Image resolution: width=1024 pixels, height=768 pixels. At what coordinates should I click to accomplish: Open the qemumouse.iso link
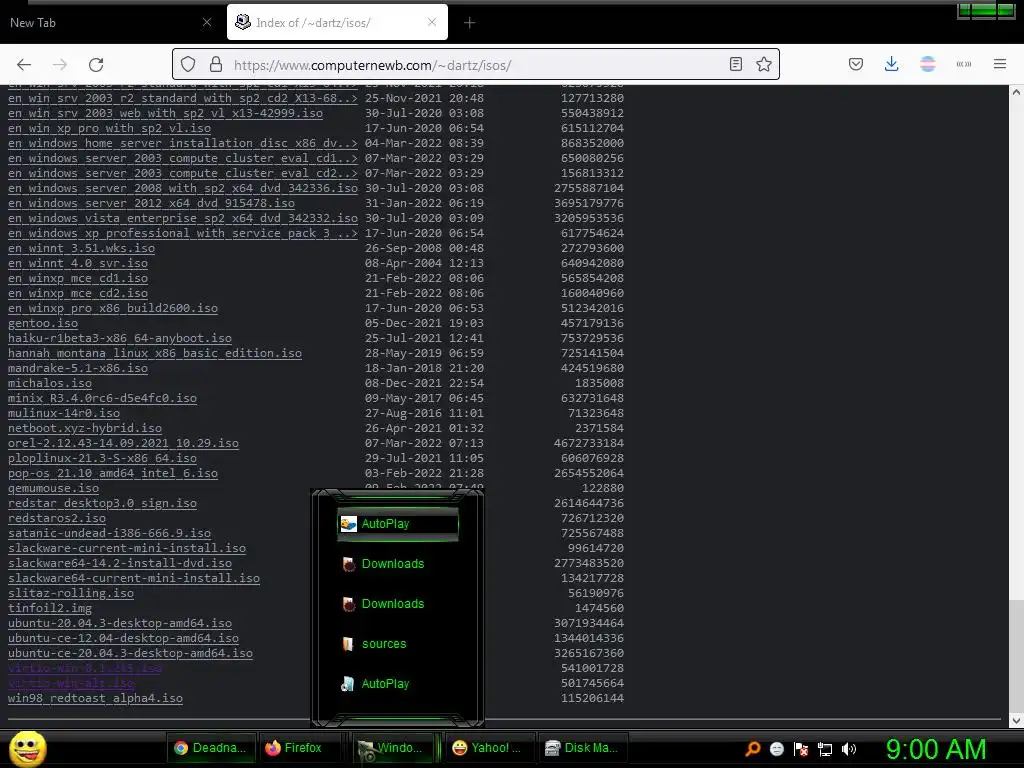tap(54, 488)
